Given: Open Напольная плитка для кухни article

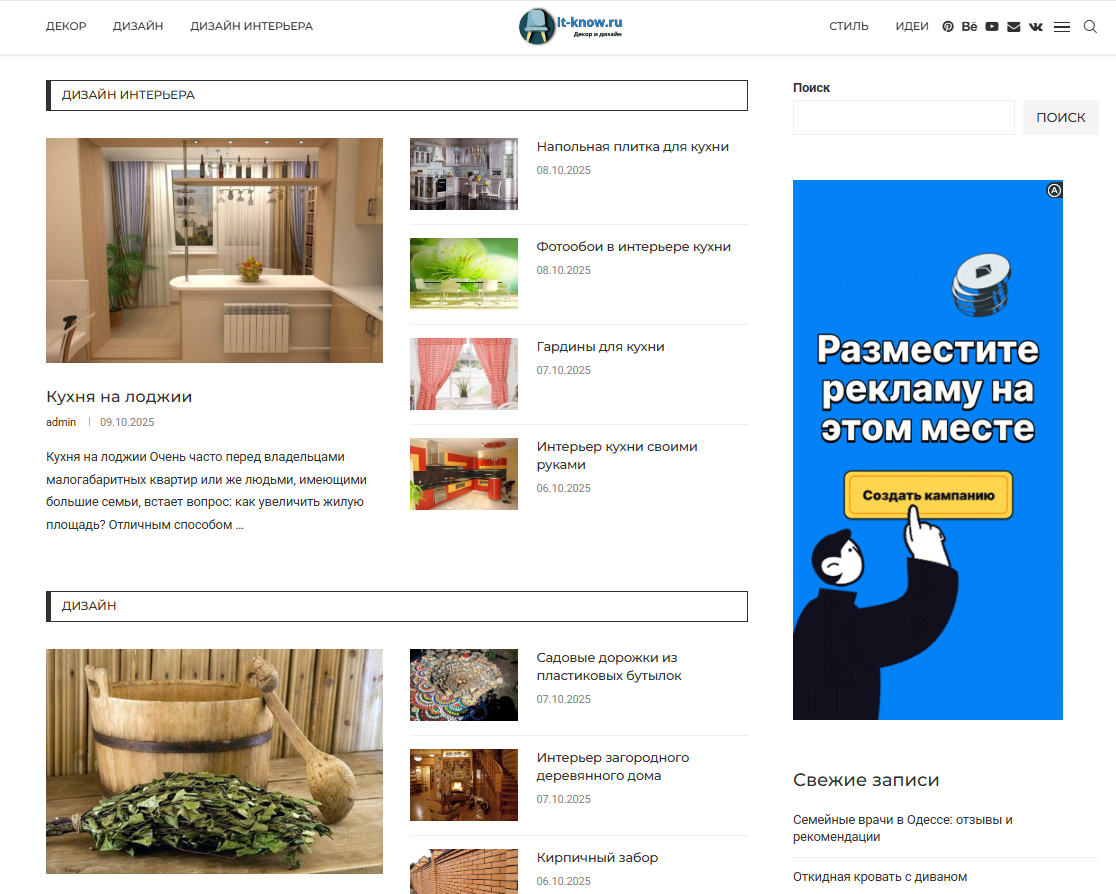Looking at the screenshot, I should point(633,147).
